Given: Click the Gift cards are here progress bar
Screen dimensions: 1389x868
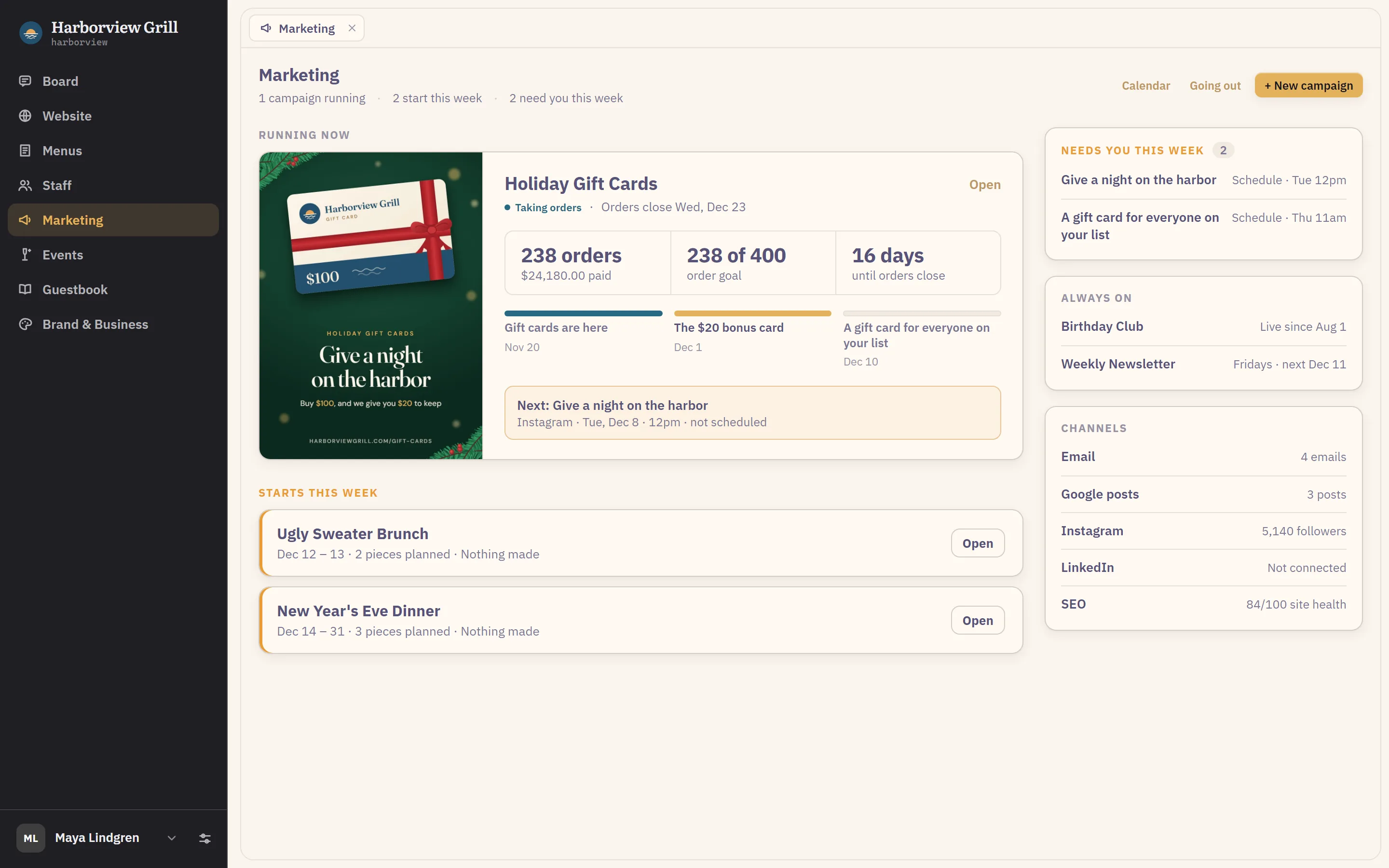Looking at the screenshot, I should [x=583, y=313].
